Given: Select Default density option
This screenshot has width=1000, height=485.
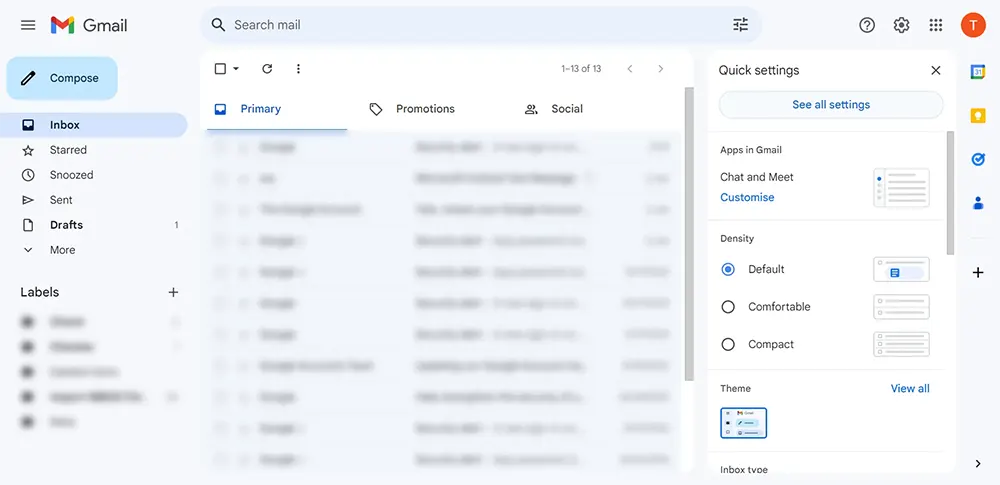Looking at the screenshot, I should [728, 269].
